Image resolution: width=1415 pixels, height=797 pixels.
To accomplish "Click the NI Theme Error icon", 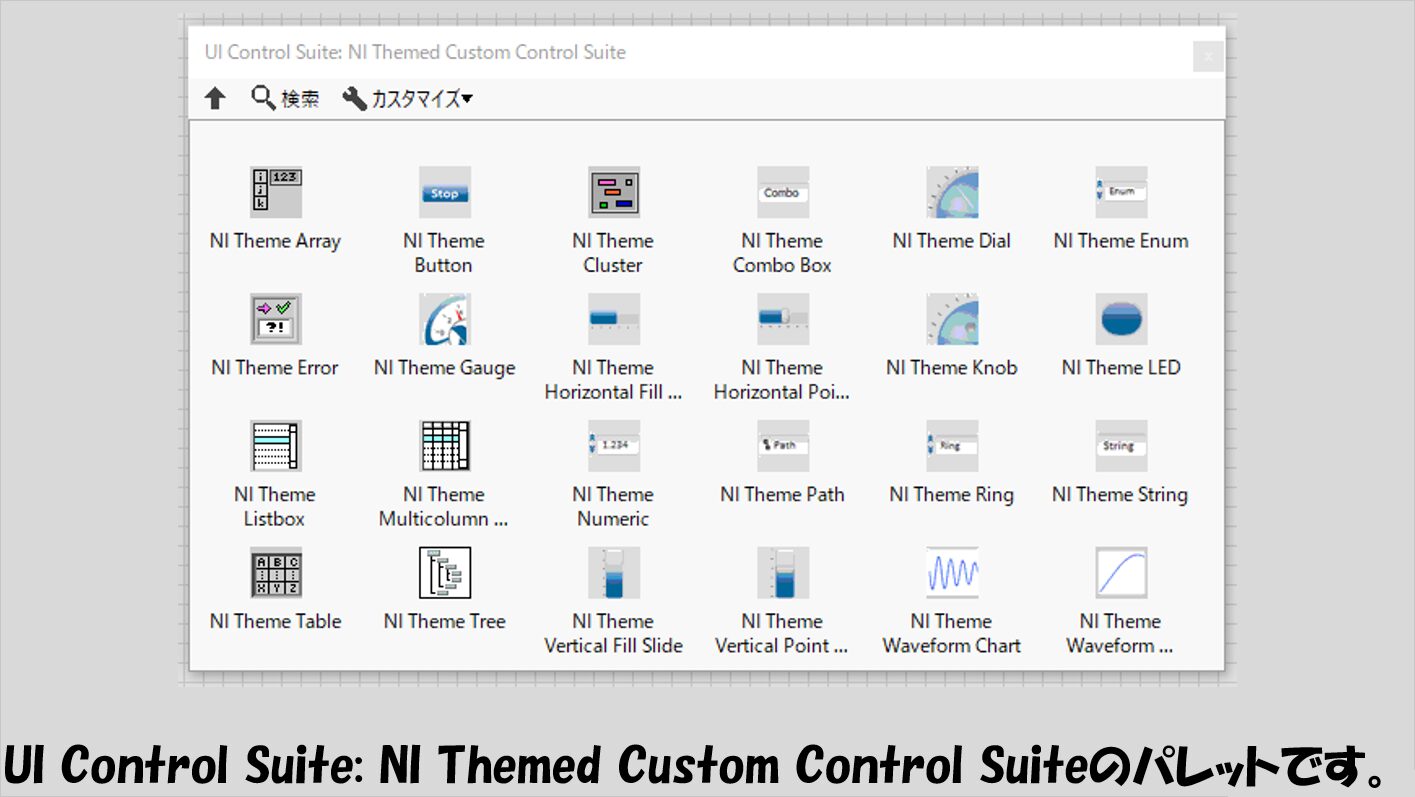I will point(275,319).
